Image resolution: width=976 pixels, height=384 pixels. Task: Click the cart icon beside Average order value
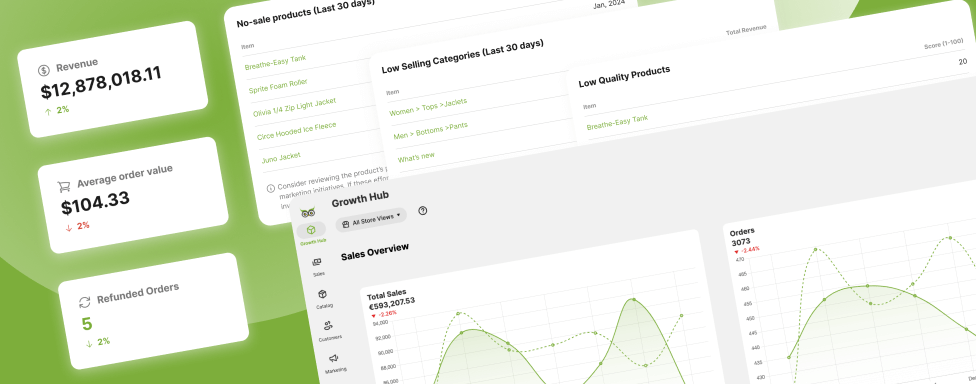(x=63, y=186)
